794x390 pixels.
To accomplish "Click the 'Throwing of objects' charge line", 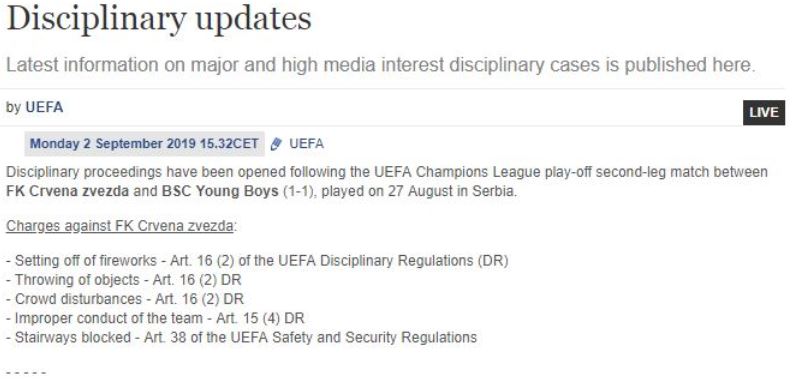I will pos(124,280).
